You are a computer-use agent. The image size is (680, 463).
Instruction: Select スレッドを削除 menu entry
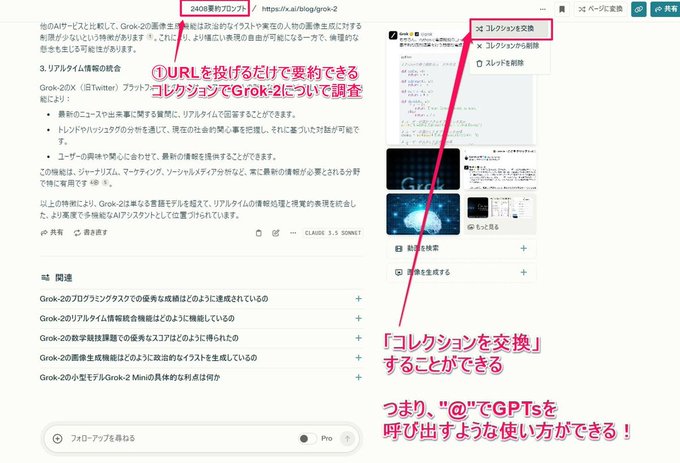pyautogui.click(x=510, y=63)
